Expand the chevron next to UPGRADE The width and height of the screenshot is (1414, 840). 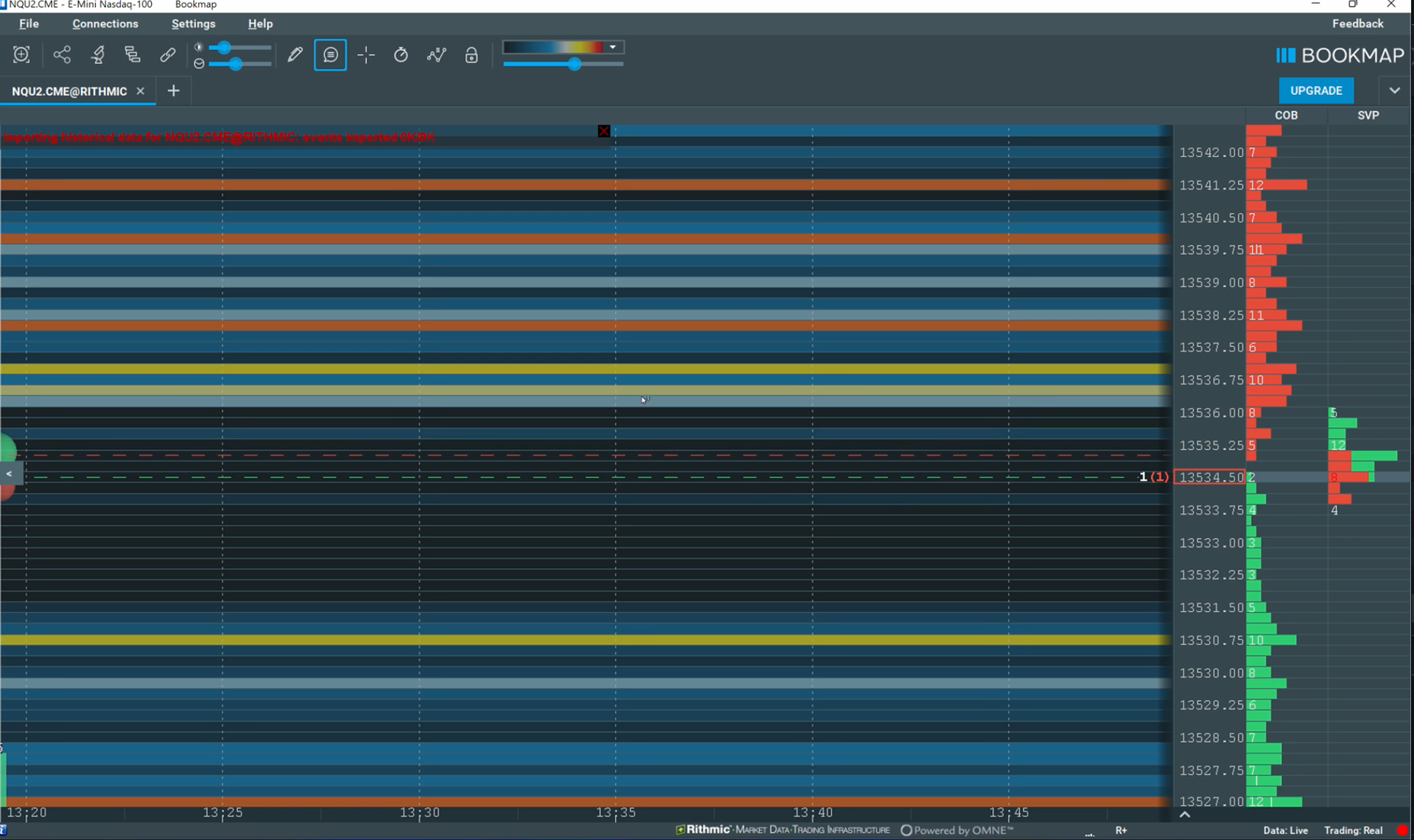[1394, 91]
